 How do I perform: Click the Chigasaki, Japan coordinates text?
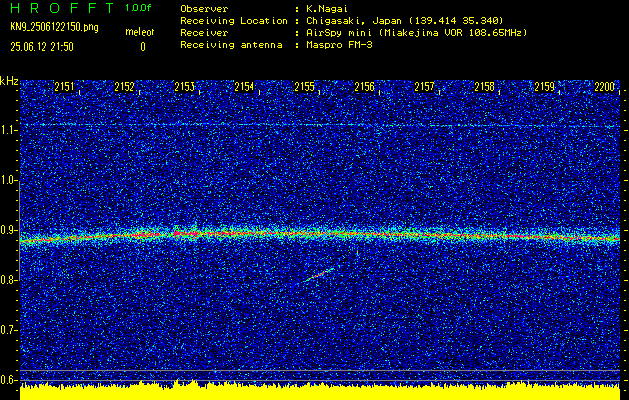(x=404, y=21)
